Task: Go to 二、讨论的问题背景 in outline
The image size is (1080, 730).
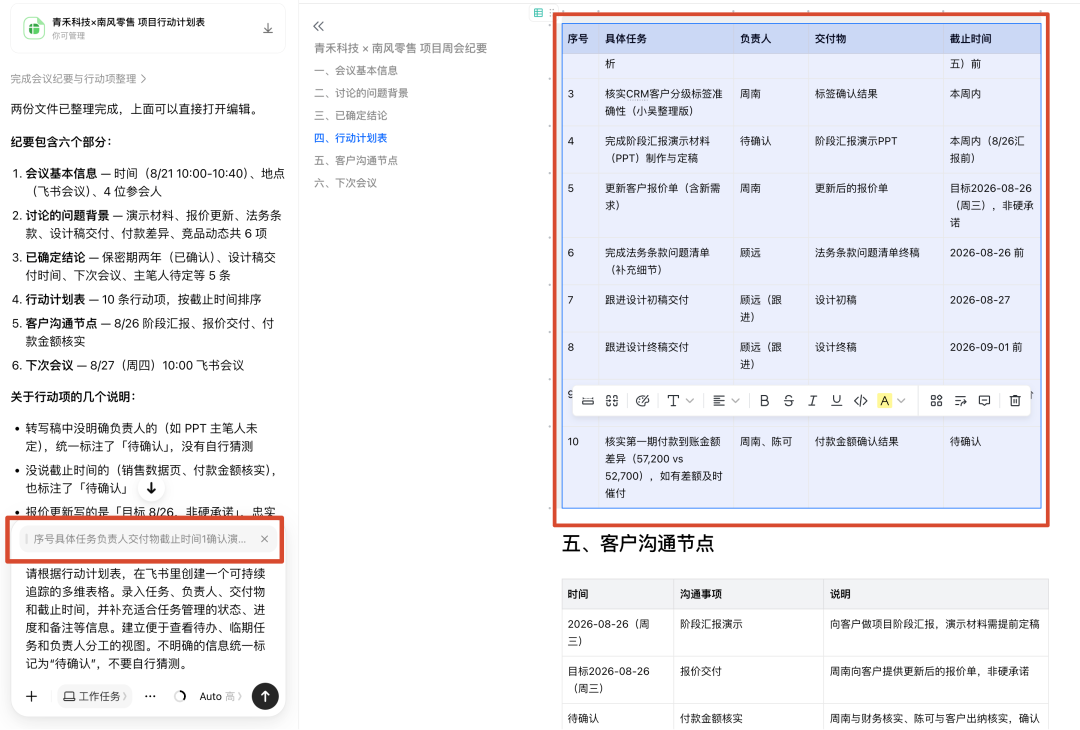Action: point(362,93)
